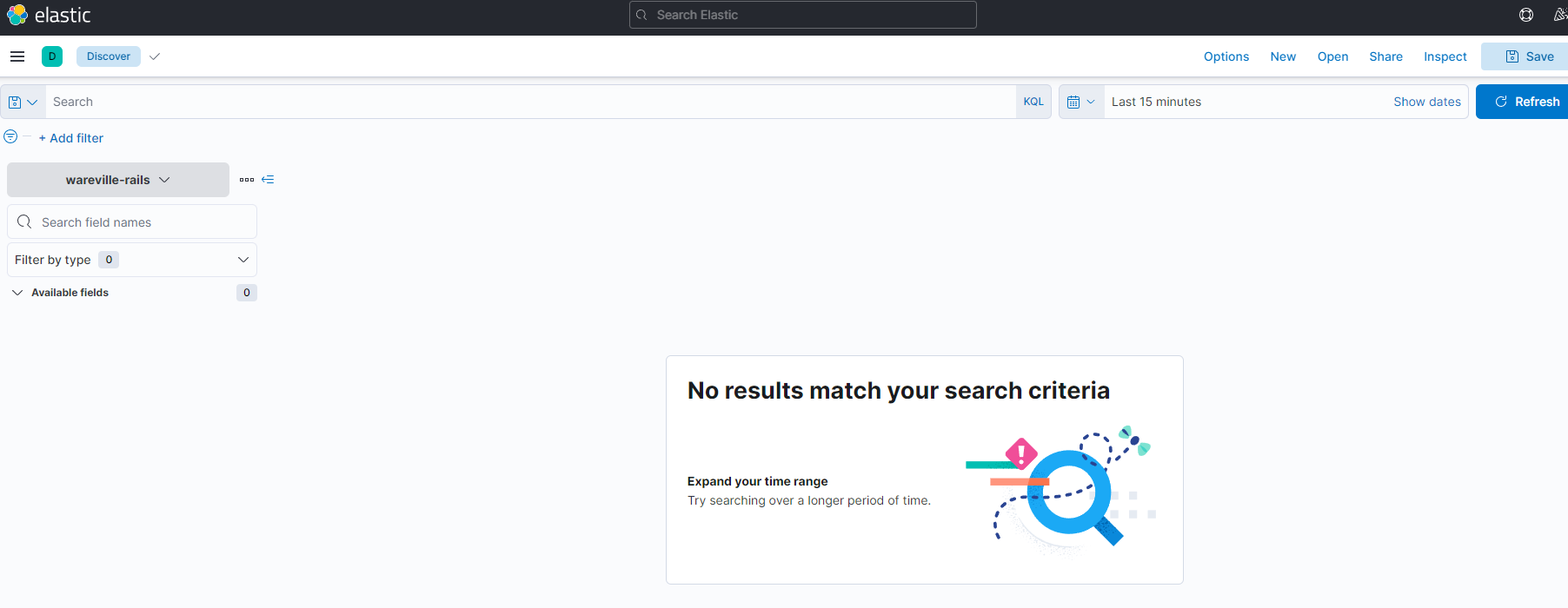Click Open in the top menu
This screenshot has height=608, width=1568.
[1332, 56]
